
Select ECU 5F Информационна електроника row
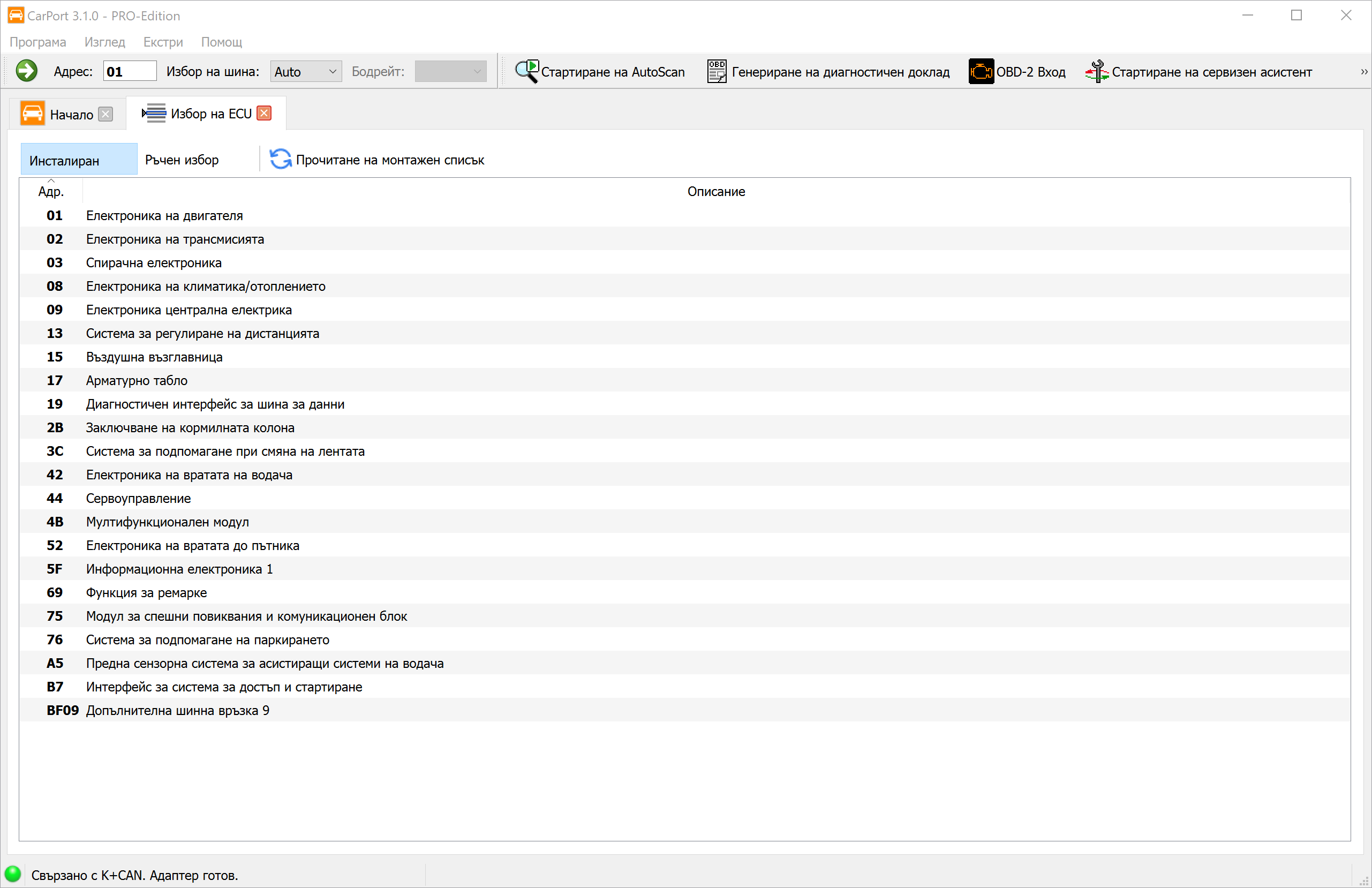(x=179, y=569)
